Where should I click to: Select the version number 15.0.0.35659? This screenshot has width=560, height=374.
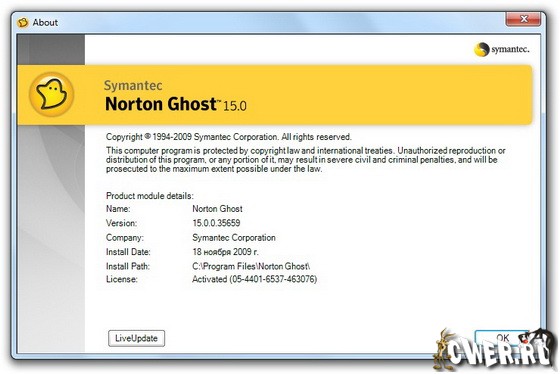pos(216,223)
